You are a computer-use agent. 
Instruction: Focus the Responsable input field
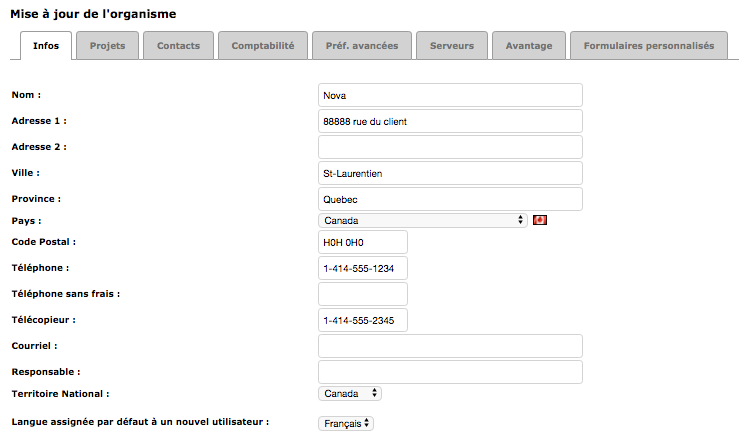pyautogui.click(x=450, y=372)
